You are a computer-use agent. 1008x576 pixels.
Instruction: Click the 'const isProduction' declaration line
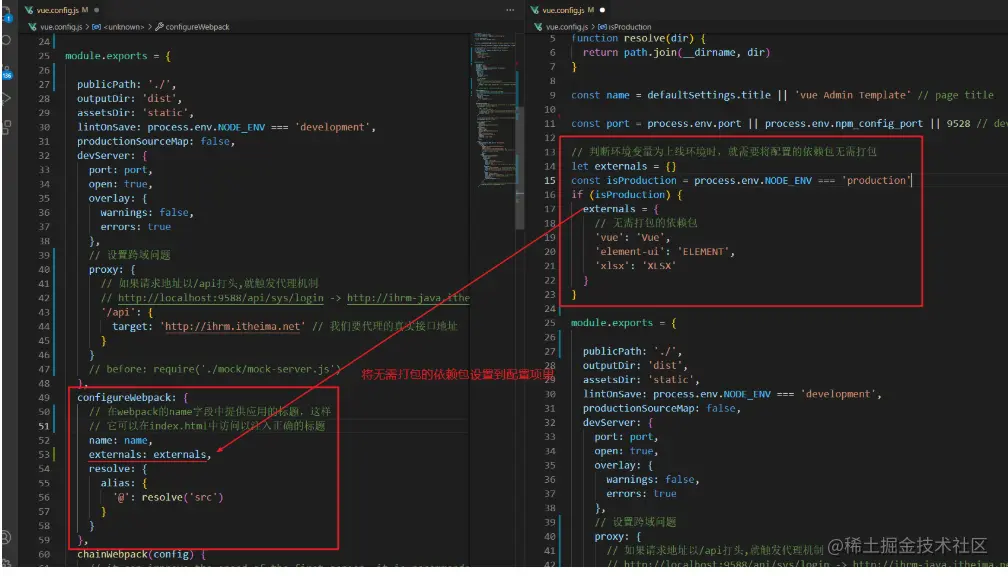(741, 181)
